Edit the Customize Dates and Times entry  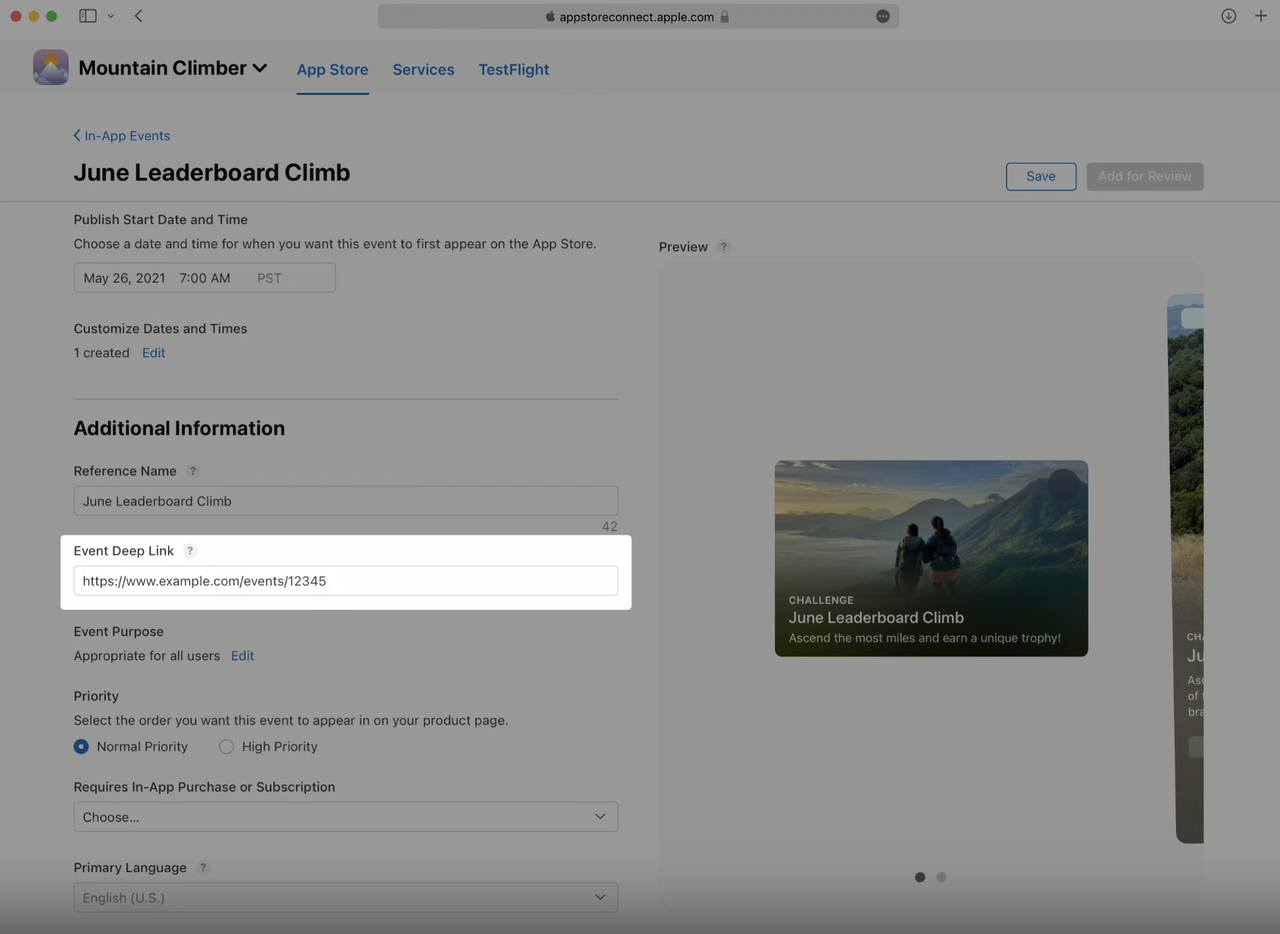coord(153,352)
